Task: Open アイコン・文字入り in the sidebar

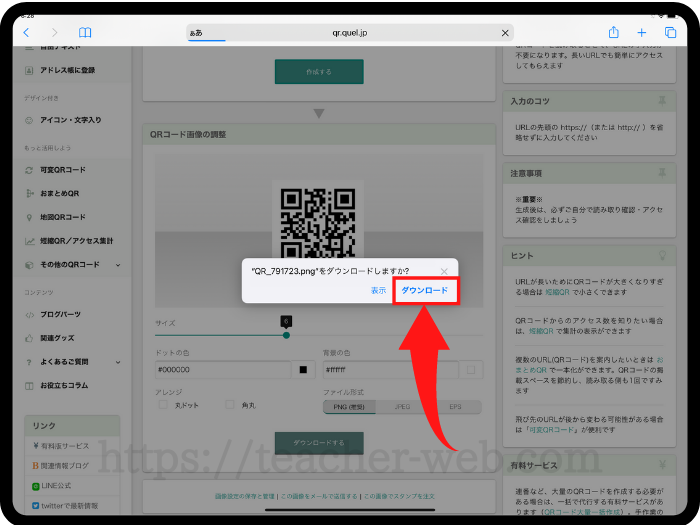Action: click(x=71, y=120)
